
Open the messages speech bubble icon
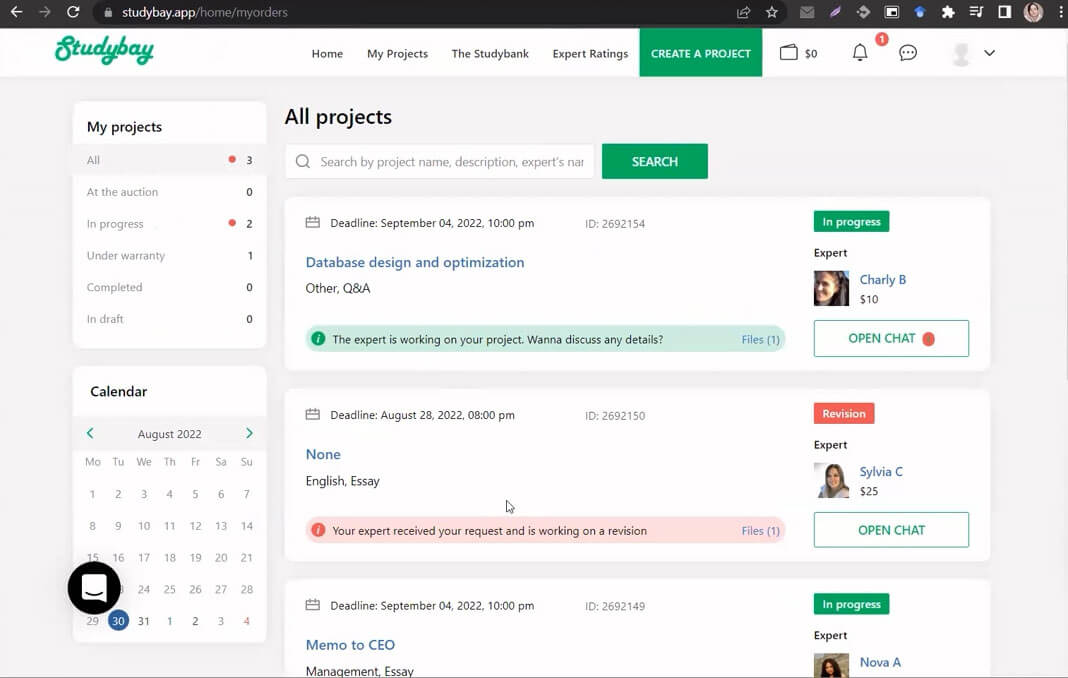tap(908, 53)
